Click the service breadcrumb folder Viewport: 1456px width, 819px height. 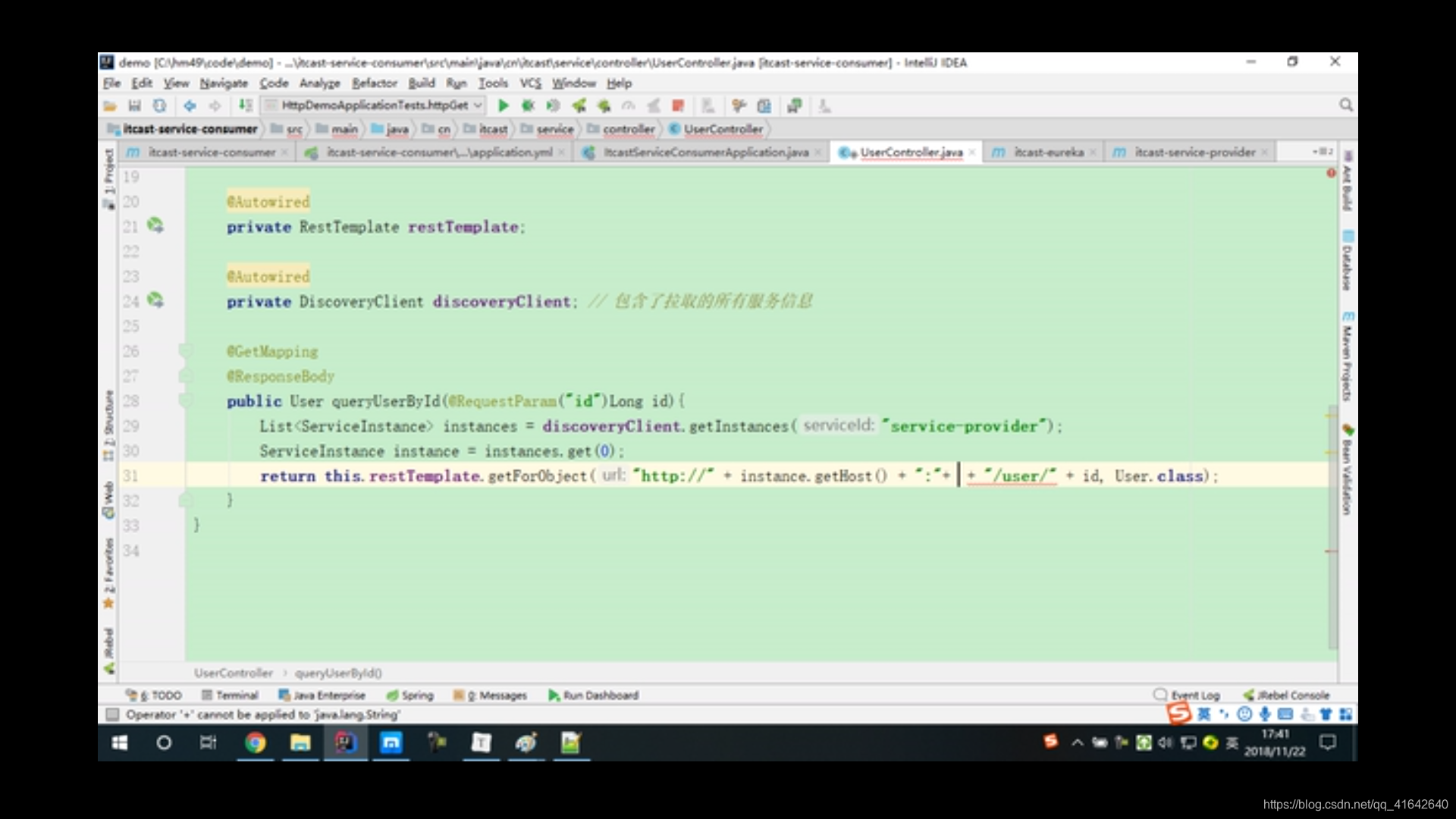(547, 130)
